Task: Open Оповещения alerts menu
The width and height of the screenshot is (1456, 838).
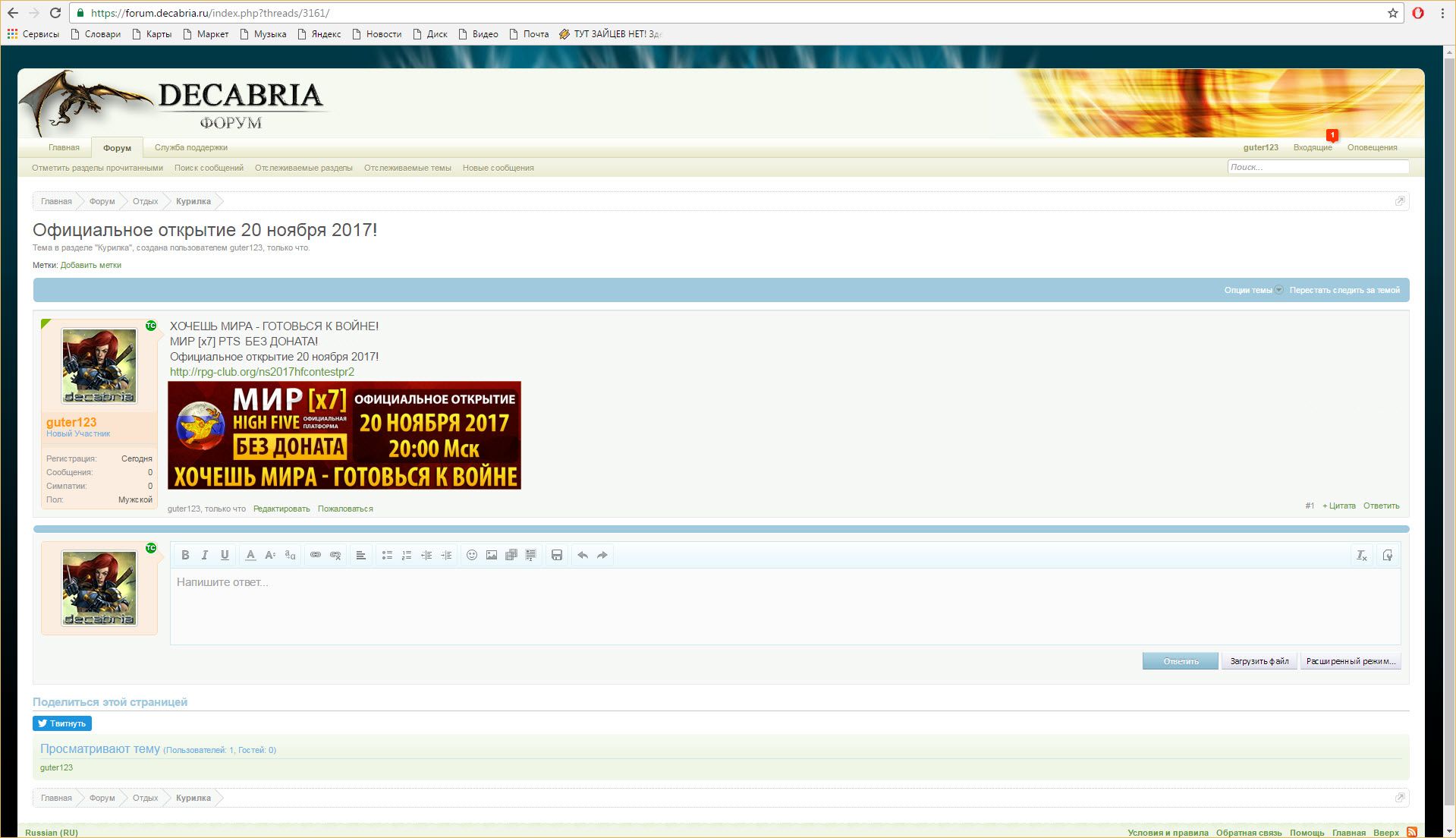Action: pos(1372,147)
